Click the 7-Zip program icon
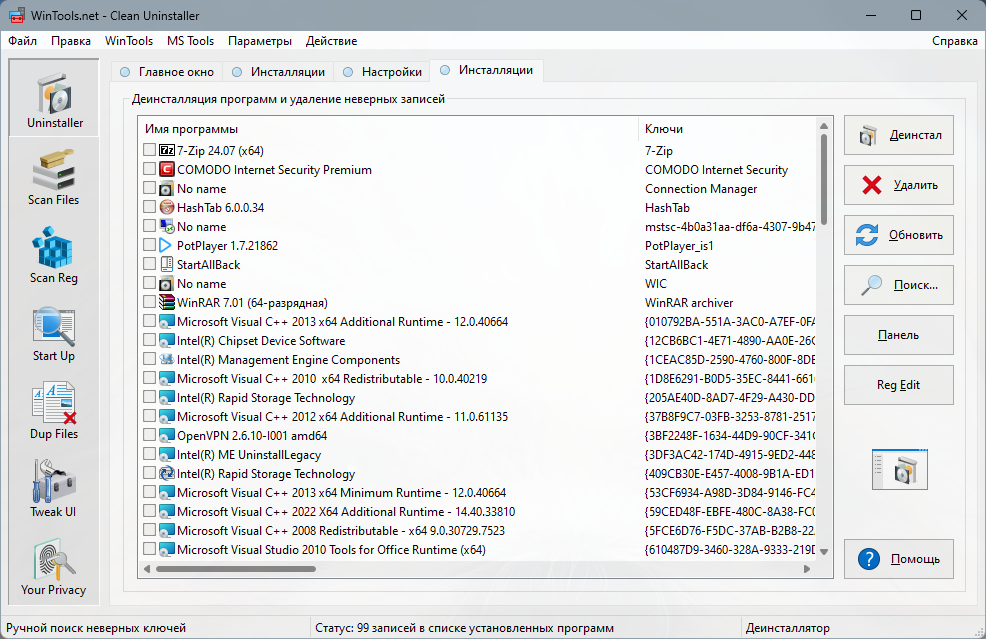 click(167, 150)
